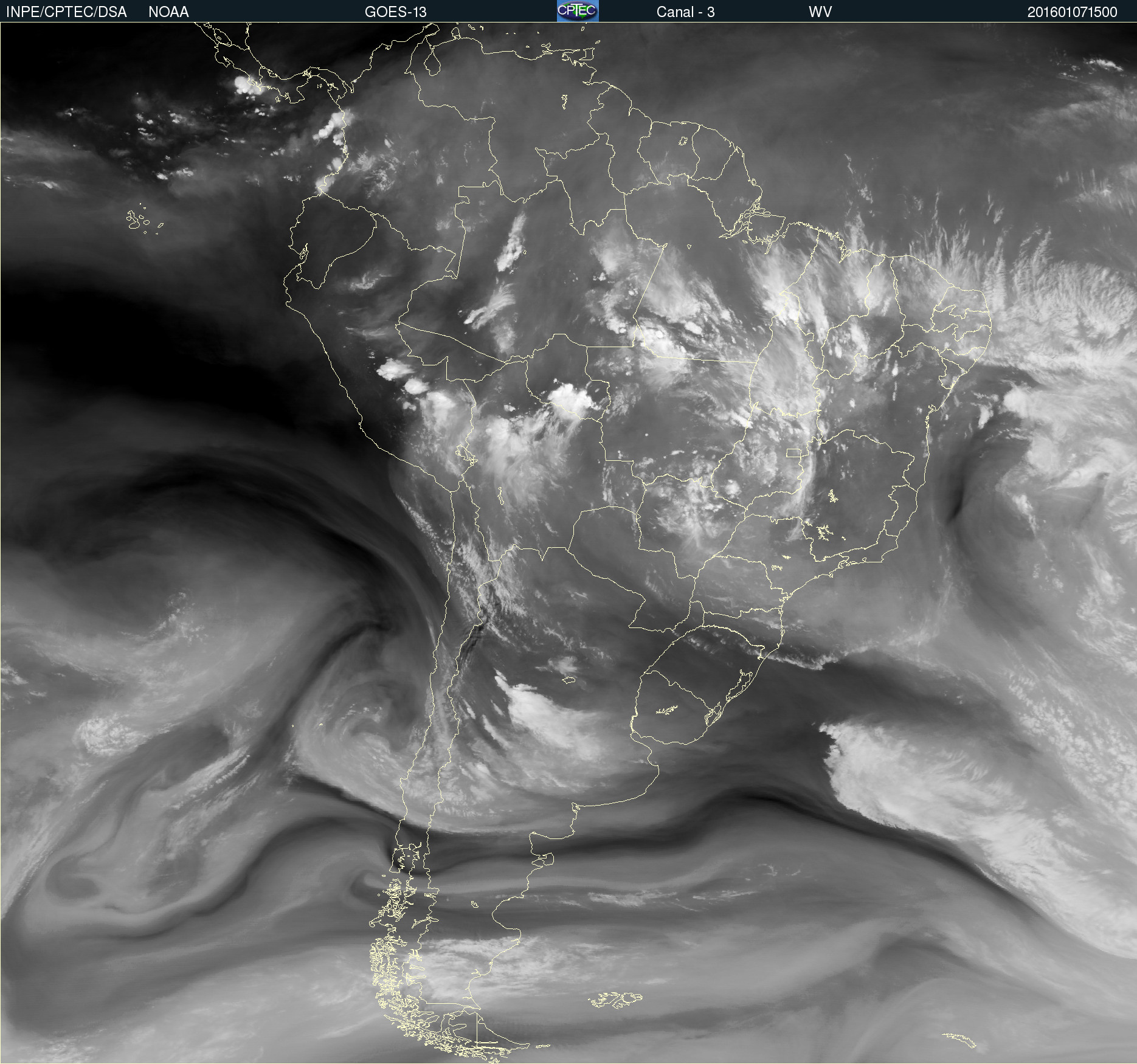The height and width of the screenshot is (1064, 1137).
Task: Click the NOAA label in the header
Action: coord(168,12)
